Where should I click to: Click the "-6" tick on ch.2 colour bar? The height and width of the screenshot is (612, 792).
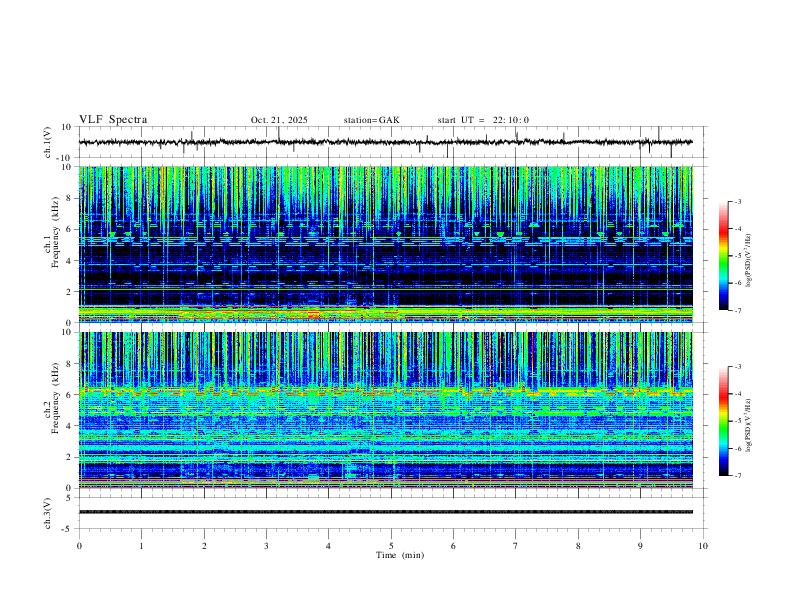pos(737,448)
